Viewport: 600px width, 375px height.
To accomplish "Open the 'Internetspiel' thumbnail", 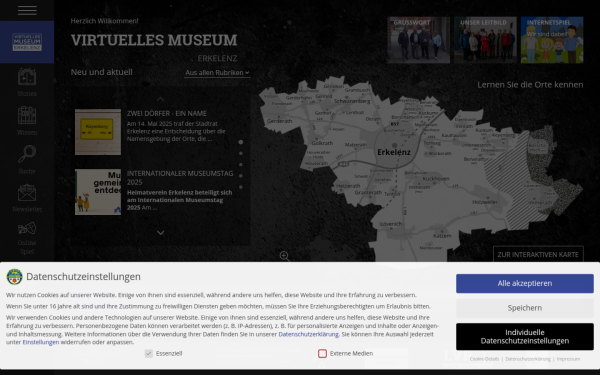I will (x=552, y=40).
